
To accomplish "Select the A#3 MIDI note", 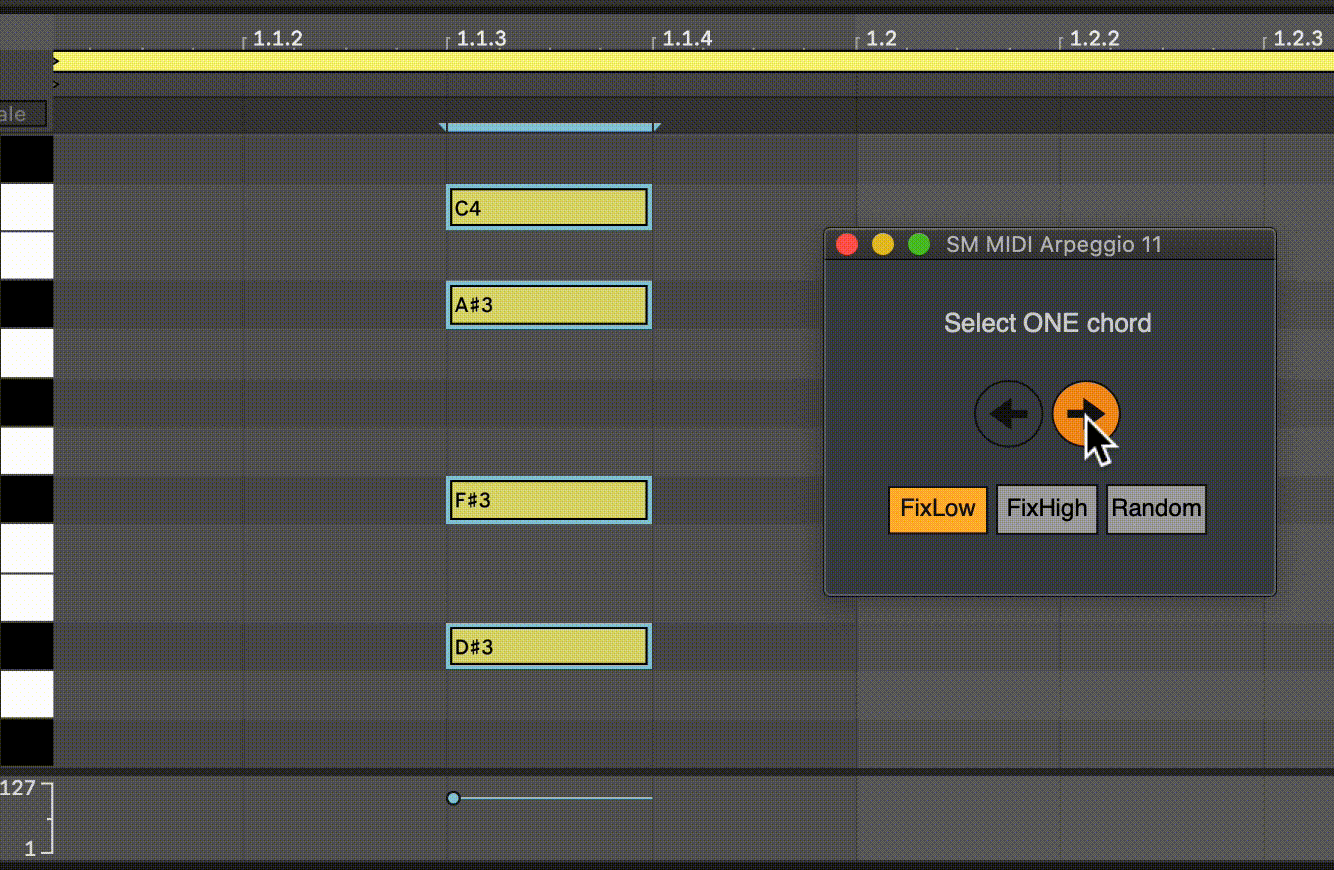I will tap(548, 305).
